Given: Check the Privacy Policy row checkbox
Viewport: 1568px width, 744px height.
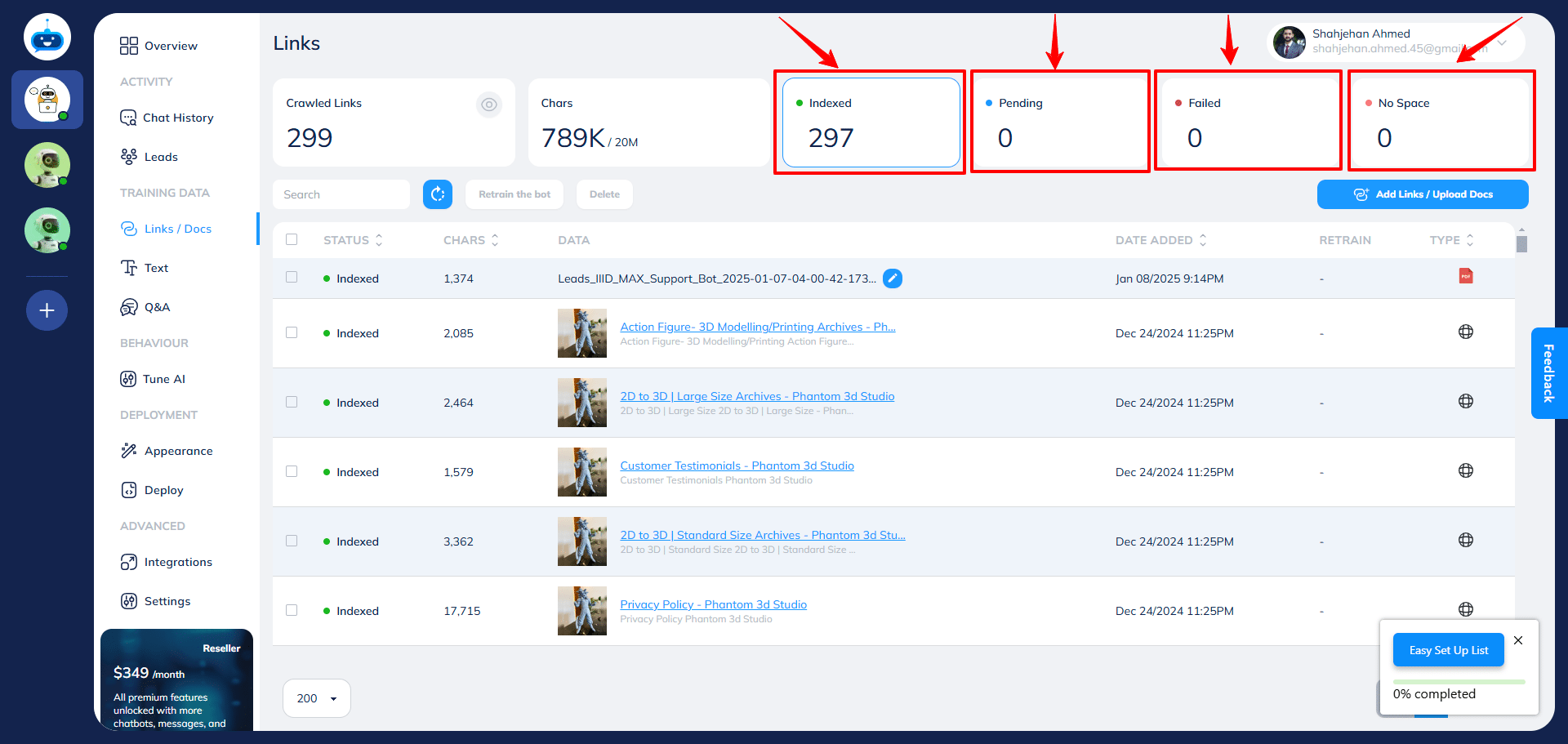Looking at the screenshot, I should [292, 610].
